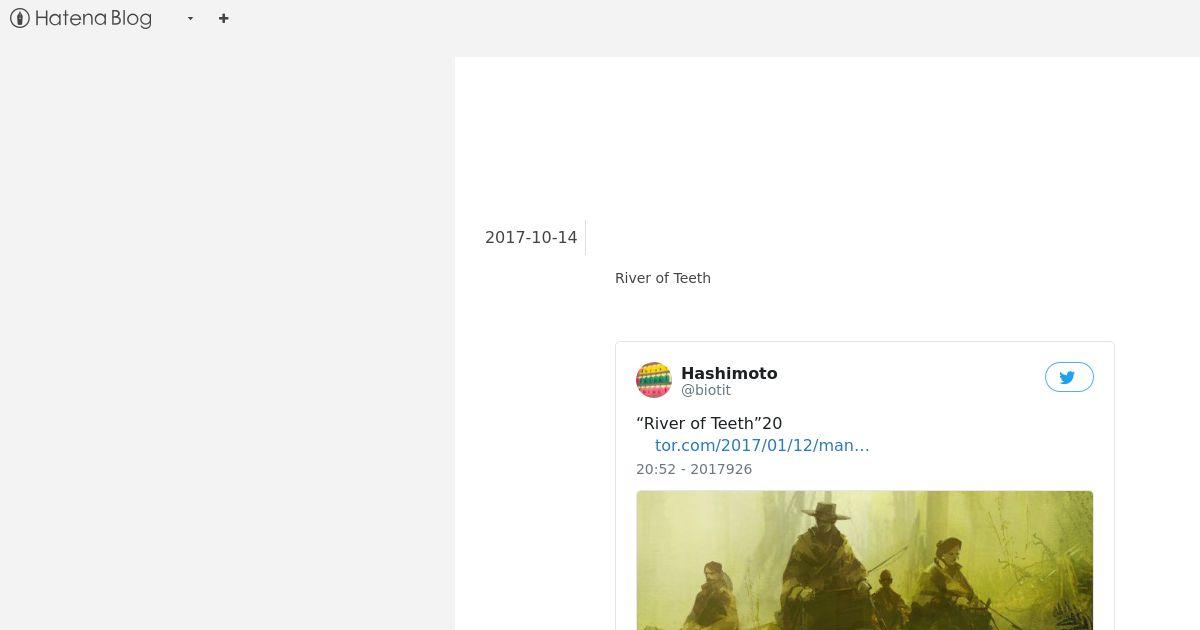Open the tweet timestamp 20:52 link

click(694, 469)
